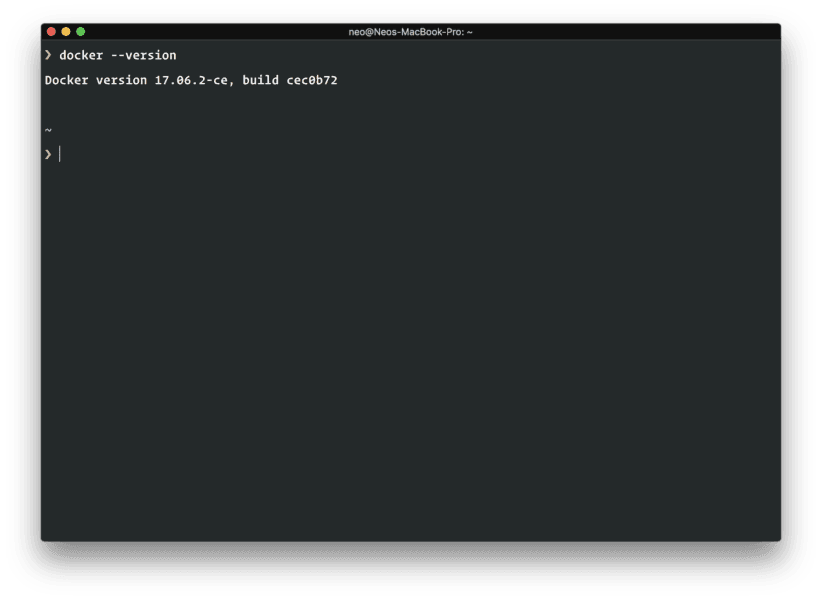This screenshot has width=822, height=600.
Task: Click the tilde character above the prompt
Action: [47, 129]
